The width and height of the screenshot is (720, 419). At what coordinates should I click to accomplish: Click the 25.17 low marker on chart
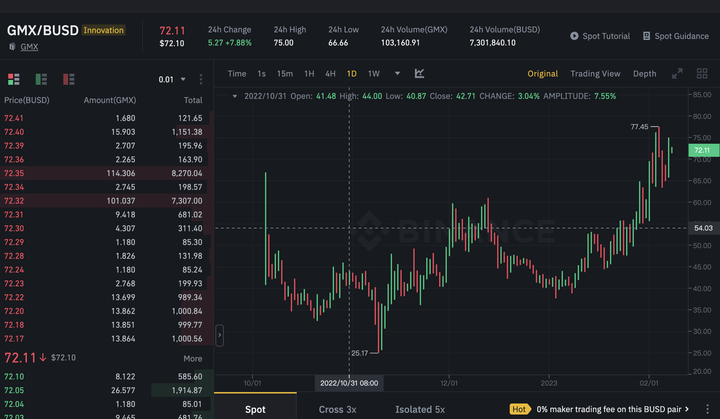[360, 353]
